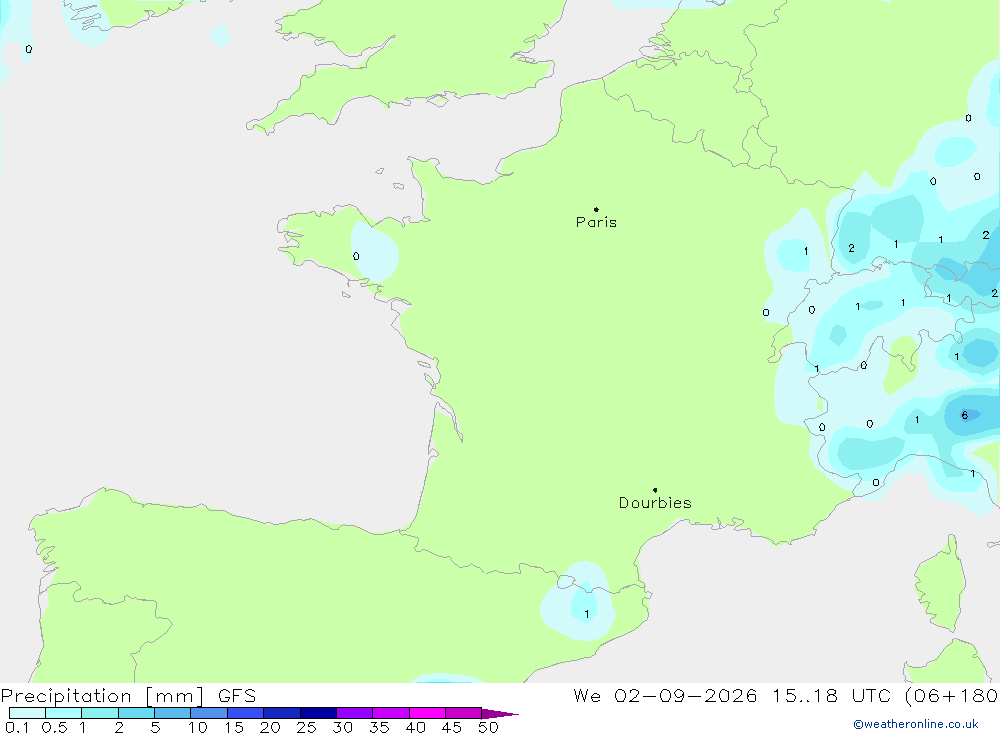1000x733 pixels.
Task: Click the 15 mm dark blue legend swatch
Action: (245, 713)
